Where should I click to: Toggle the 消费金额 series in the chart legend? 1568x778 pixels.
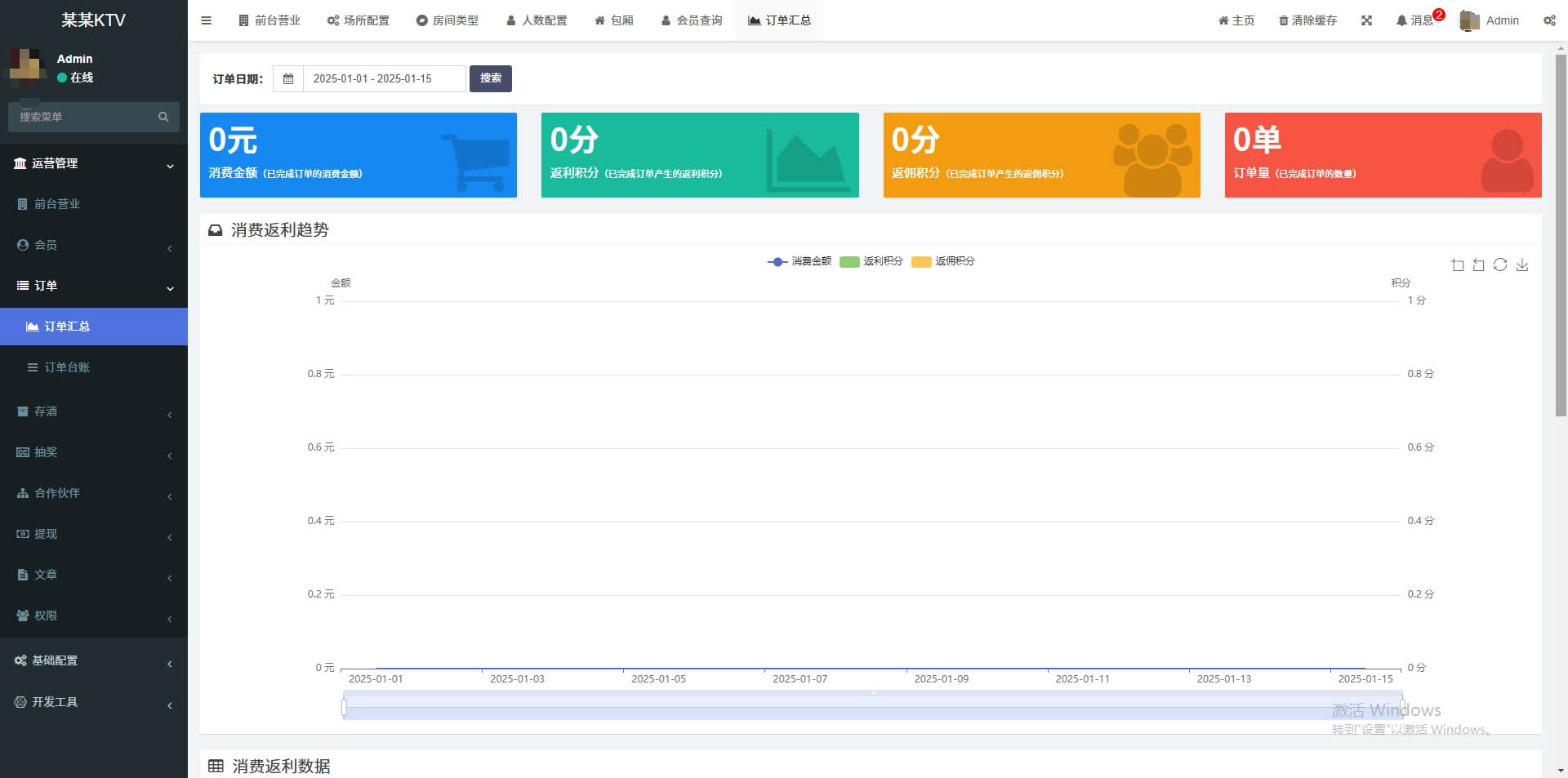(800, 262)
